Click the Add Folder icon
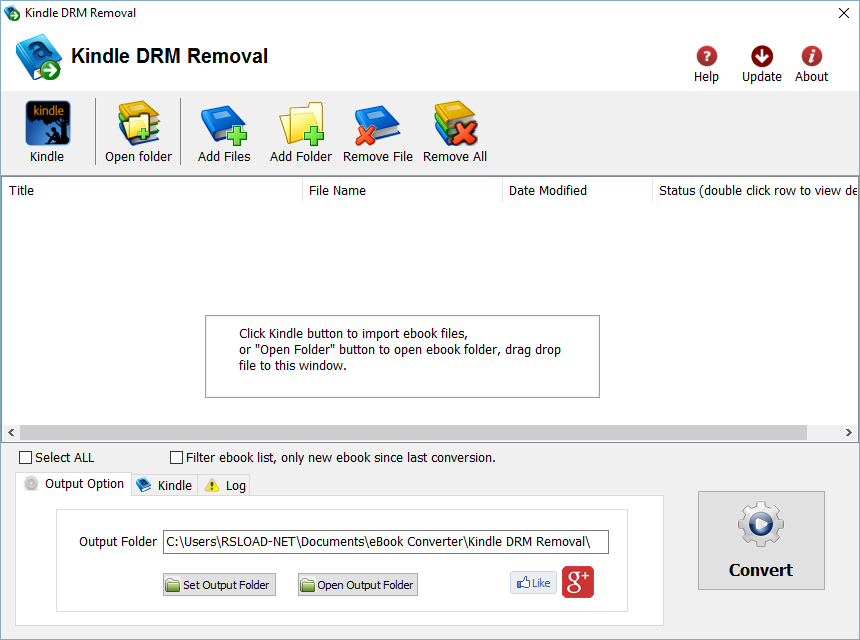The height and width of the screenshot is (640, 860). click(x=301, y=123)
